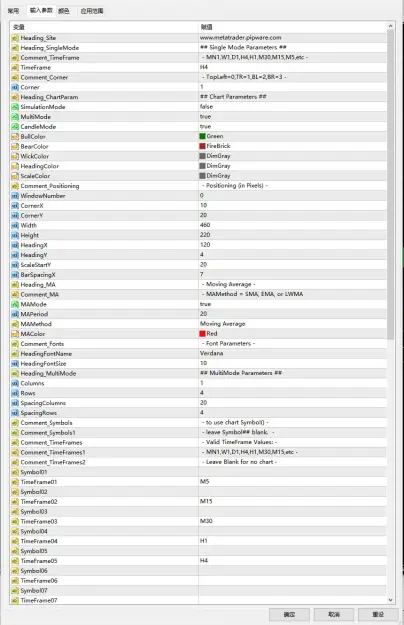Select the TimeFrame01 value M5
The height and width of the screenshot is (625, 404).
point(204,482)
